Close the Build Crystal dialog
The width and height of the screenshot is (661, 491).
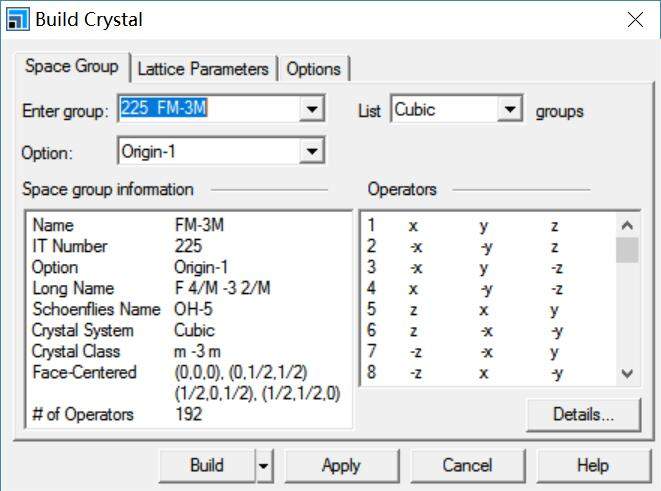point(633,19)
